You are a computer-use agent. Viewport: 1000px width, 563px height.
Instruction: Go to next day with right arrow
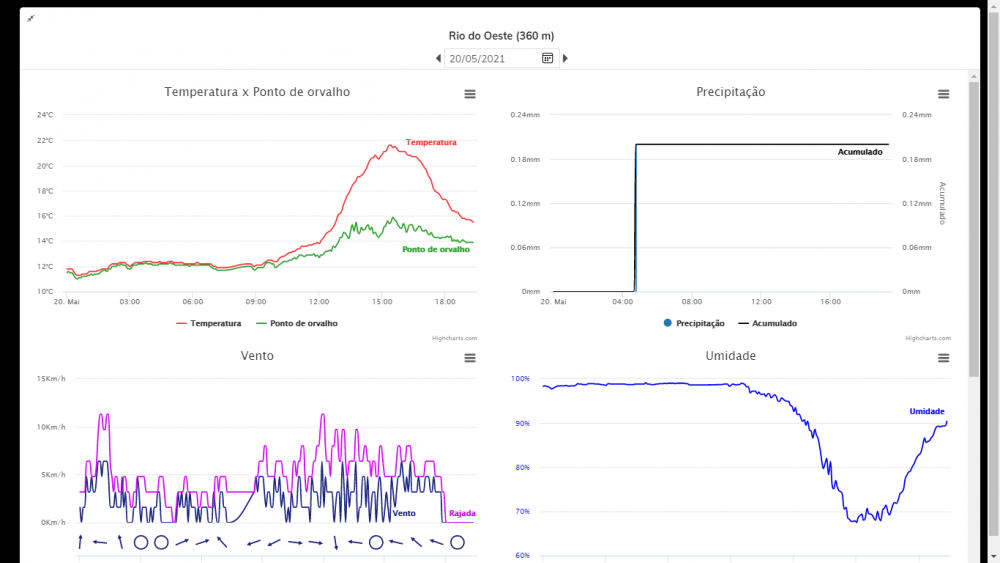tap(565, 59)
